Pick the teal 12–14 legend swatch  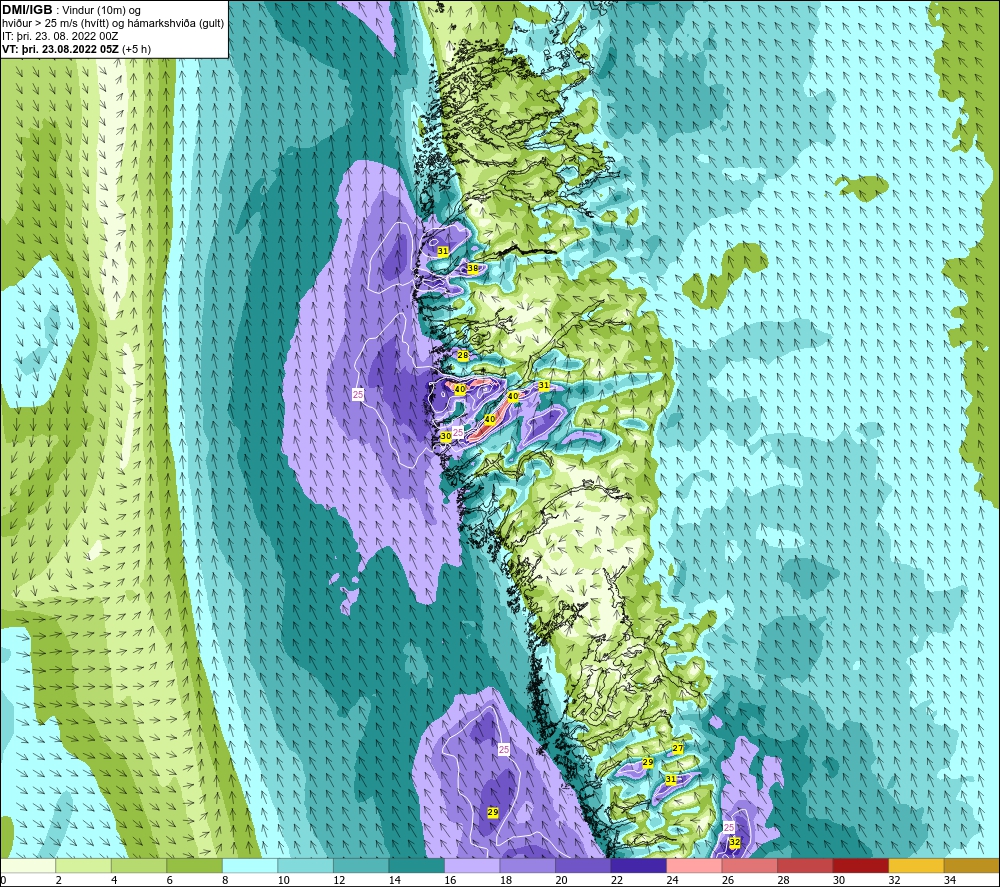pos(361,865)
